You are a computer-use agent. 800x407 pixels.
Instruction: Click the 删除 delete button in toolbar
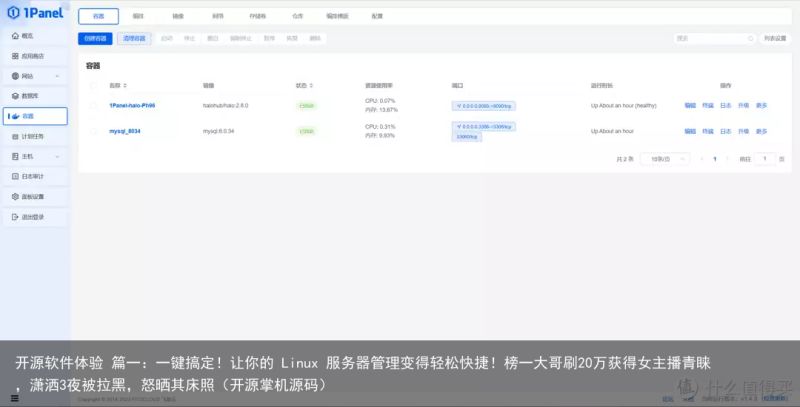[x=315, y=38]
